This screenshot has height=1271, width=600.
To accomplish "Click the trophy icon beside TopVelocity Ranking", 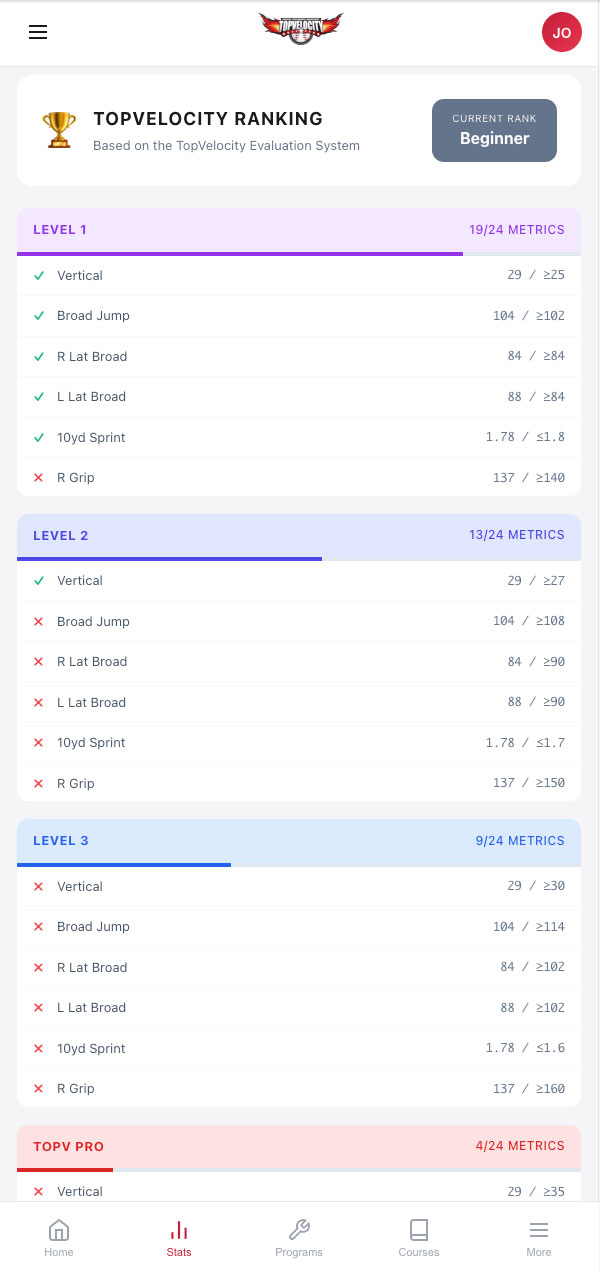I will (x=58, y=129).
